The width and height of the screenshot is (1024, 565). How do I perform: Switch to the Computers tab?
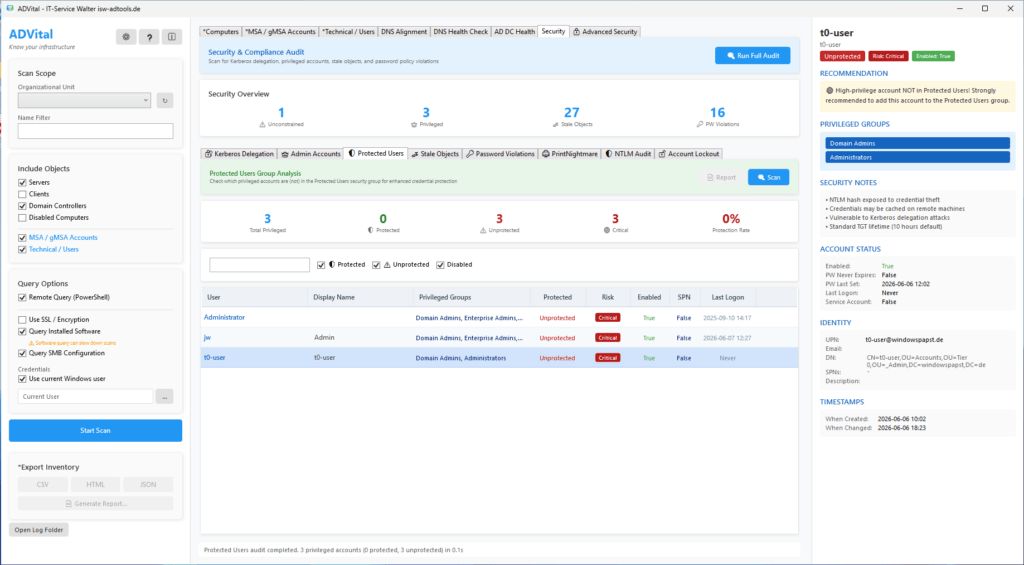tap(221, 31)
